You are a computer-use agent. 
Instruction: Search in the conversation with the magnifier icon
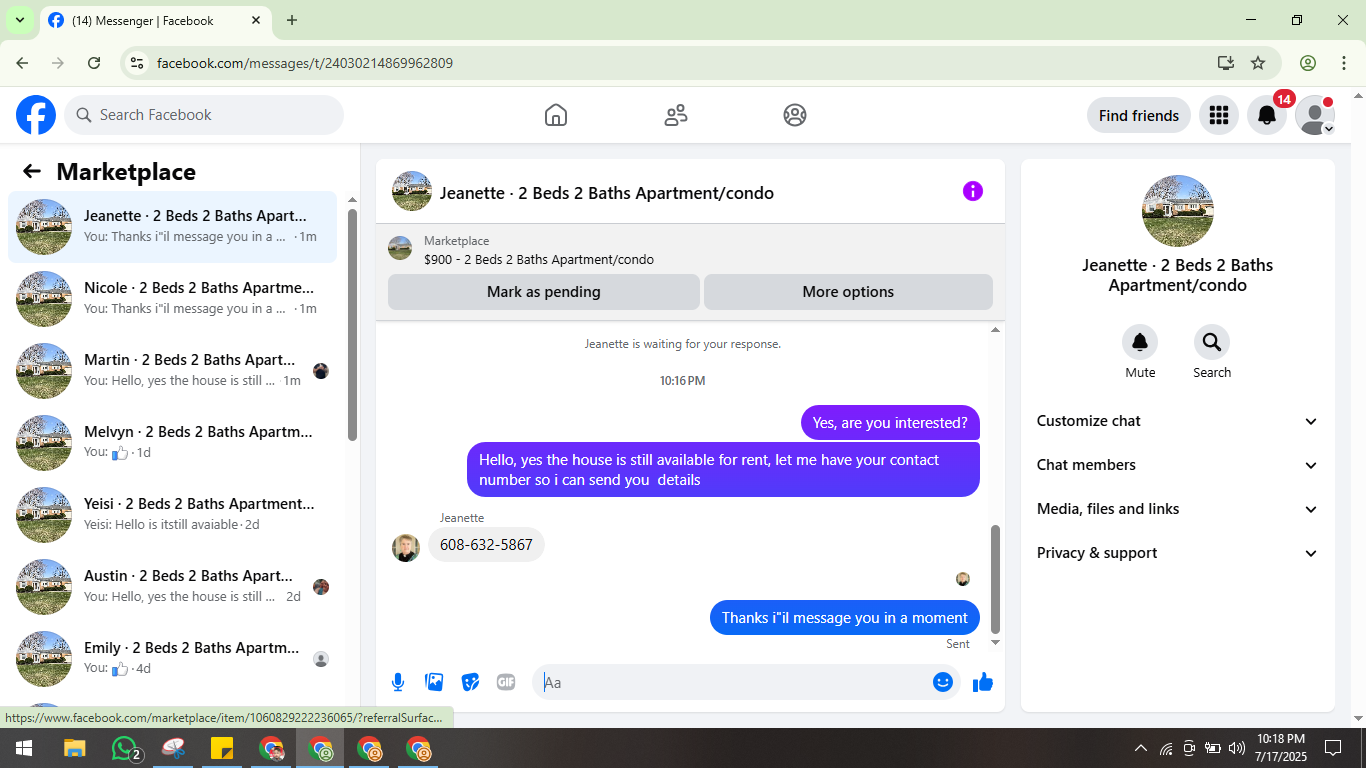(1212, 343)
